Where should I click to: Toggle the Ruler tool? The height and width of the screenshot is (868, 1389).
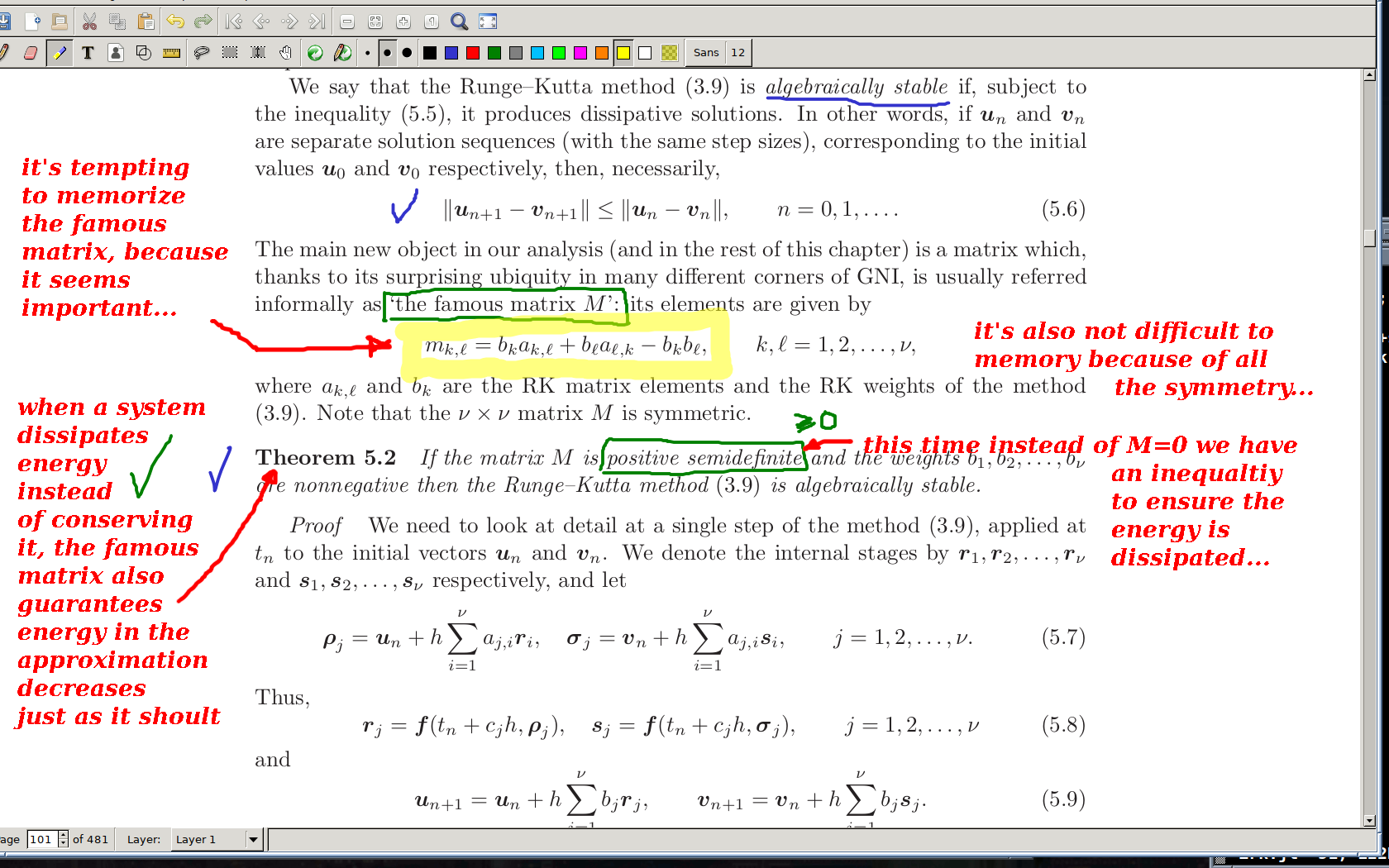coord(172,53)
